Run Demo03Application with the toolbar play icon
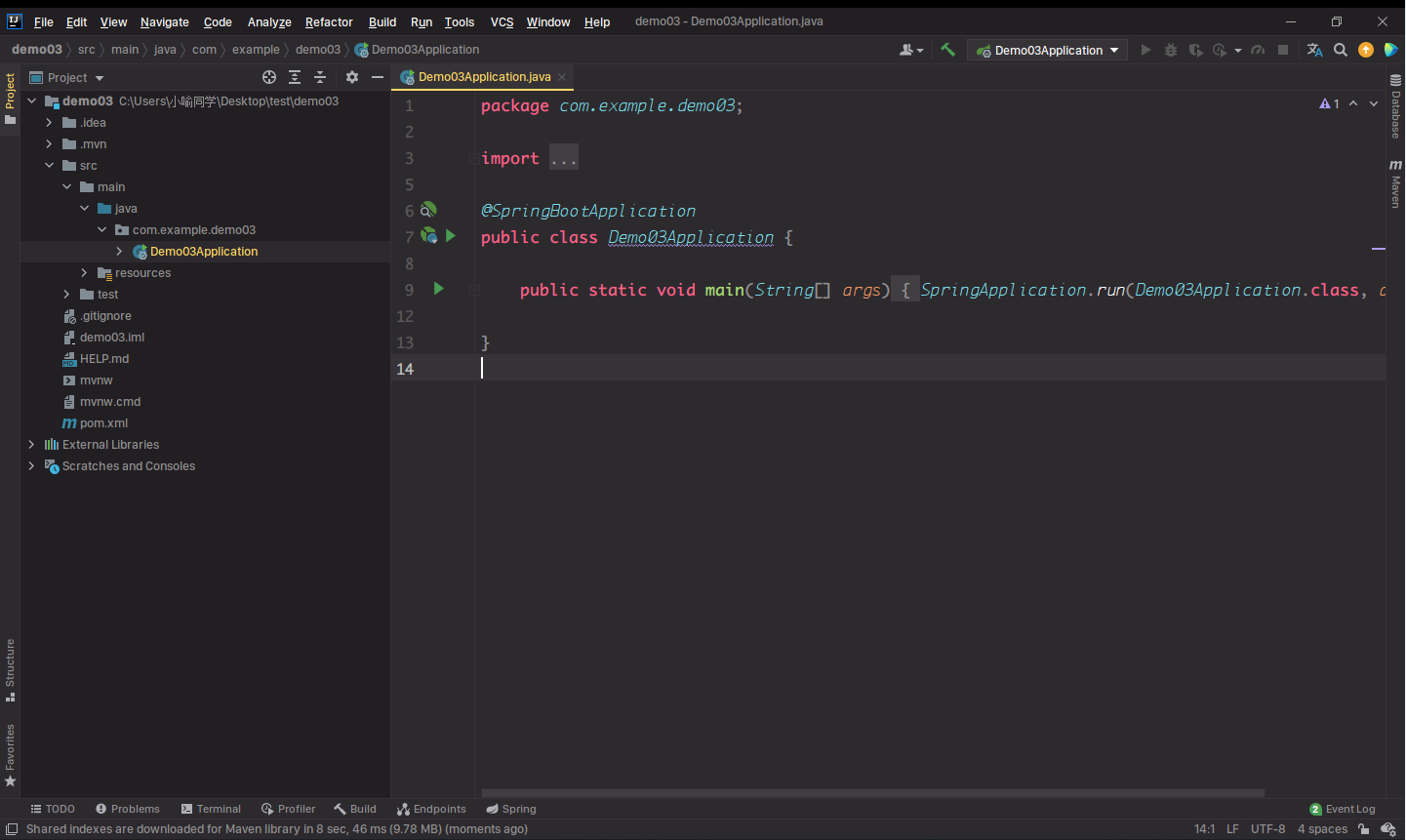 coord(1145,50)
